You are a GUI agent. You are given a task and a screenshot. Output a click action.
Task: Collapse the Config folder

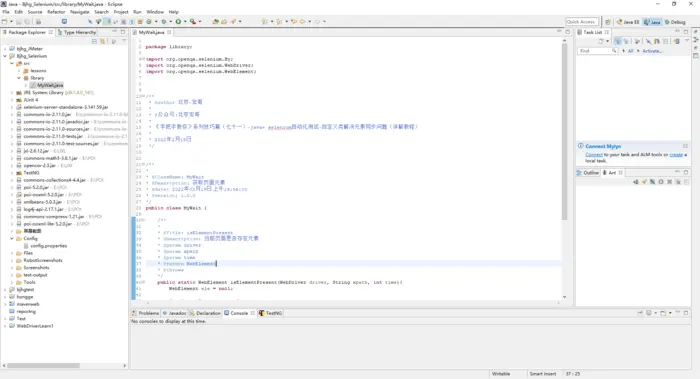point(12,238)
